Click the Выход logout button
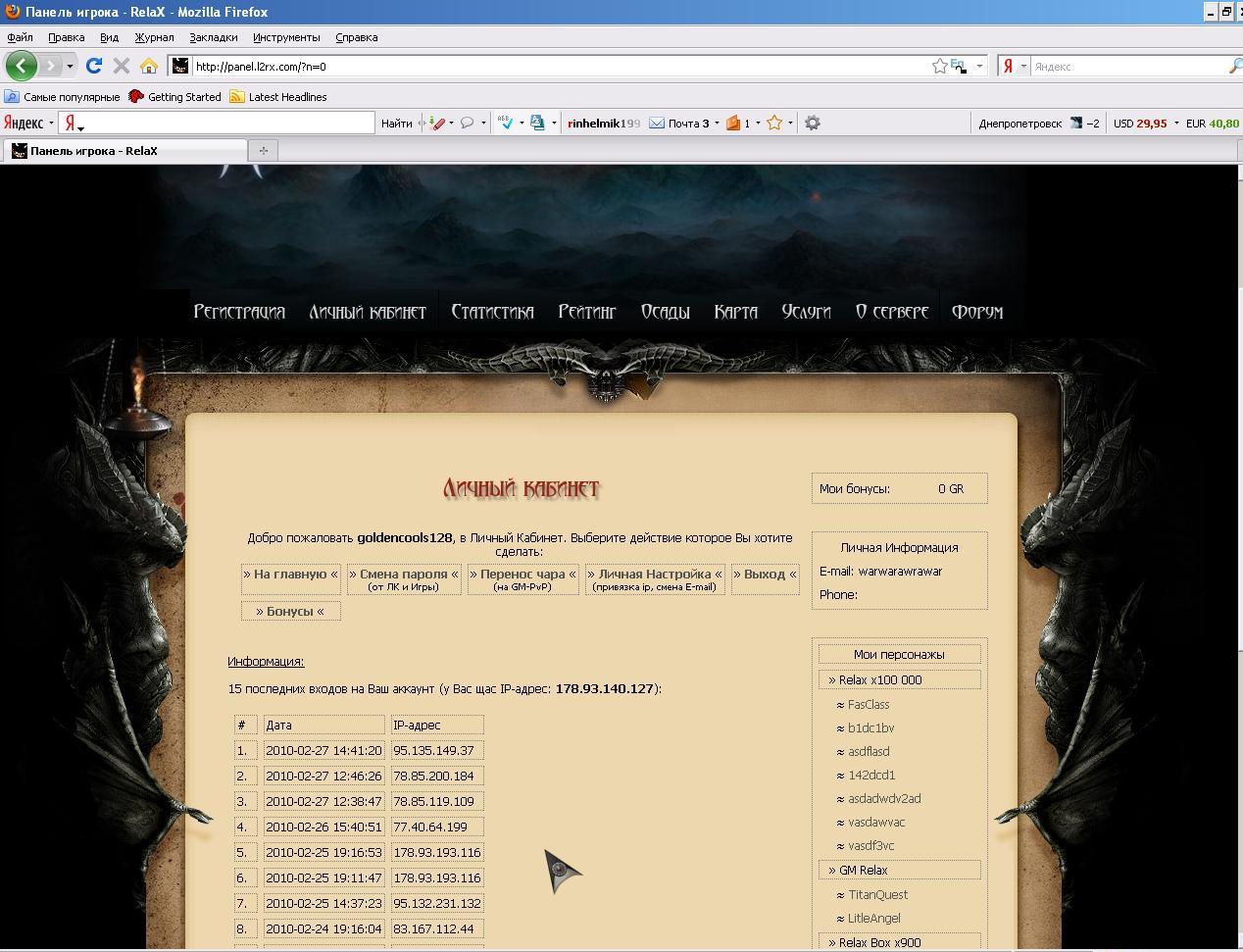The image size is (1243, 952). [x=765, y=578]
